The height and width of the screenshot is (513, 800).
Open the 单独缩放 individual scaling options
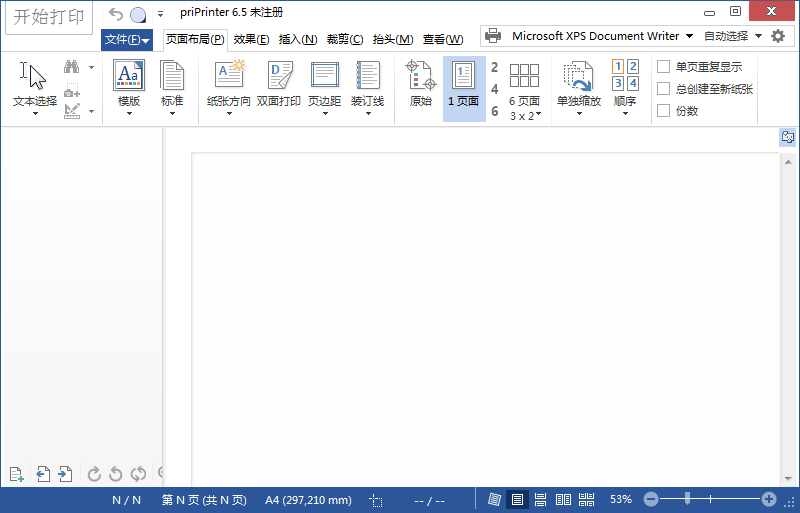click(x=579, y=88)
